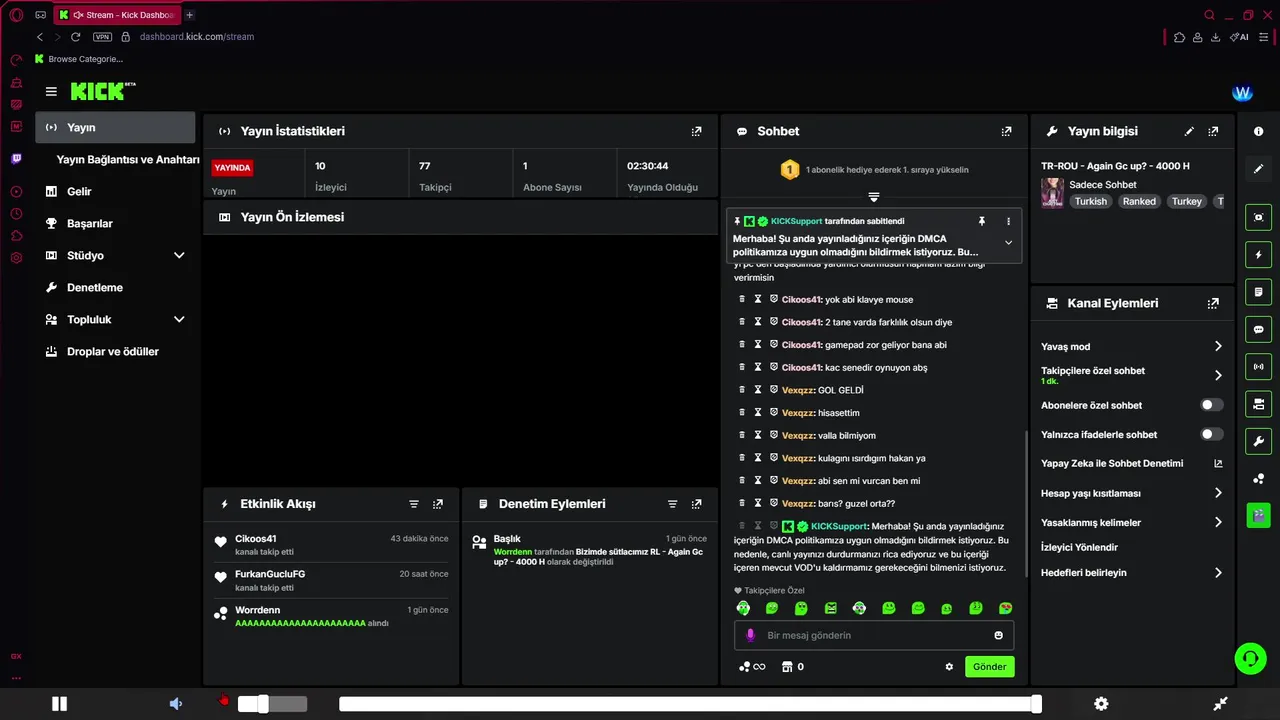Go to Gelir in the sidebar
Screen dimensions: 1280x720
point(116,191)
